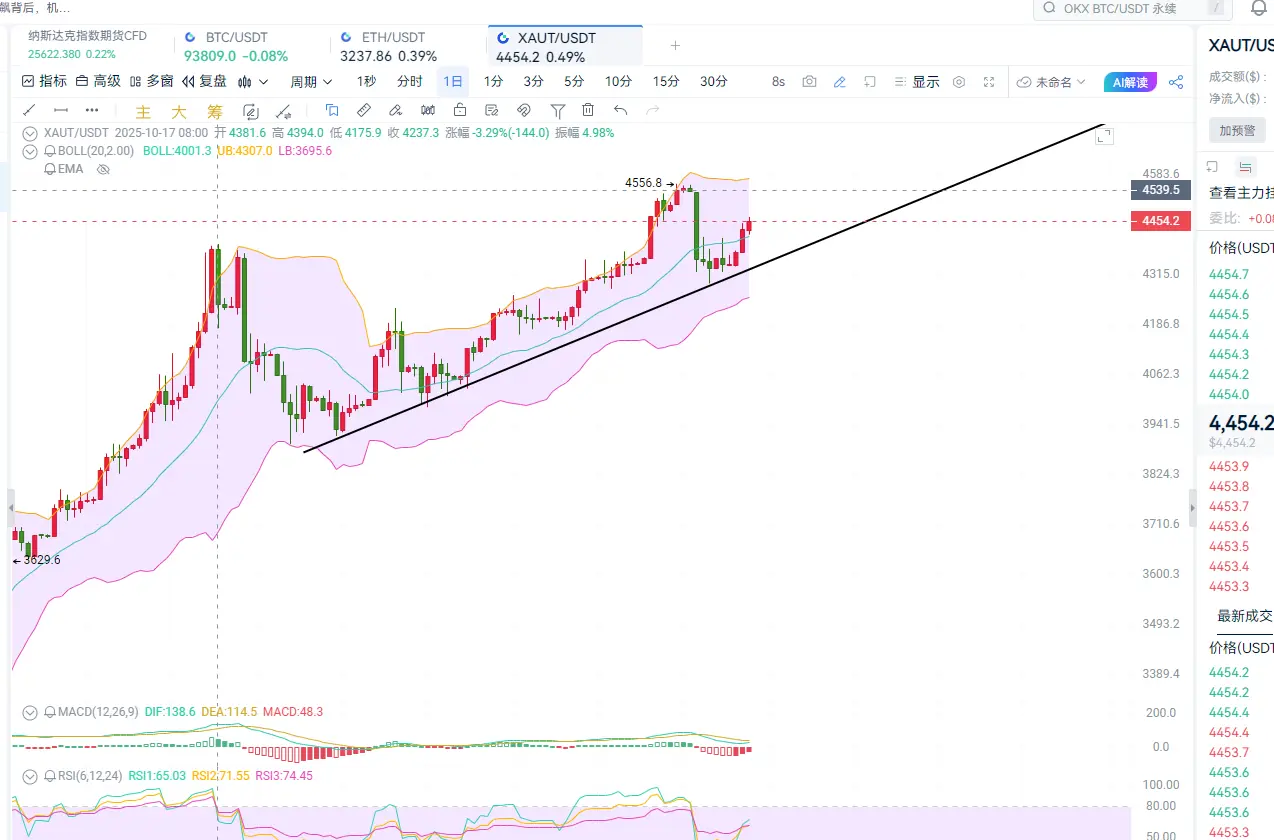Open the 未命名 layout dropdown
The image size is (1274, 840).
pos(1052,82)
